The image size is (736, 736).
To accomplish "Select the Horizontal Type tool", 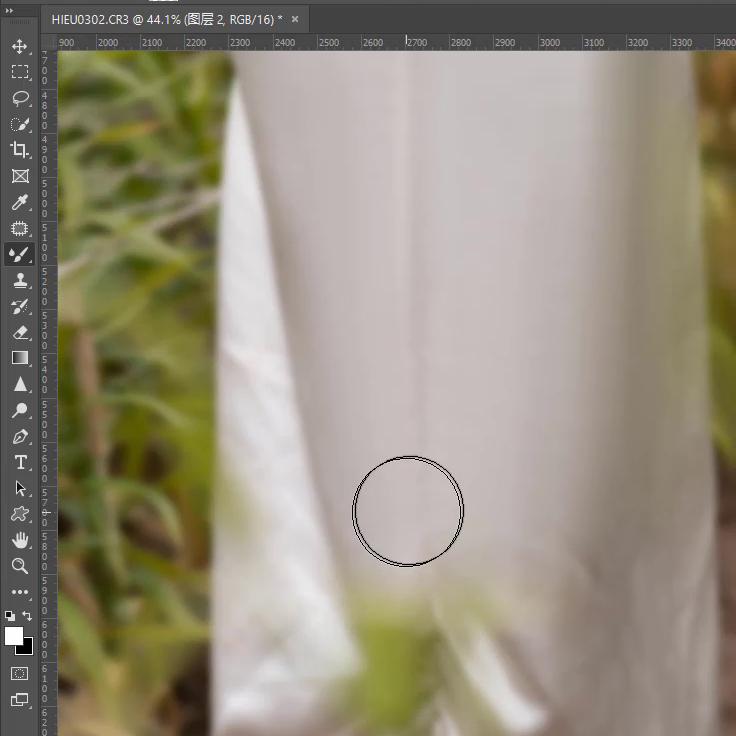I will click(x=20, y=462).
